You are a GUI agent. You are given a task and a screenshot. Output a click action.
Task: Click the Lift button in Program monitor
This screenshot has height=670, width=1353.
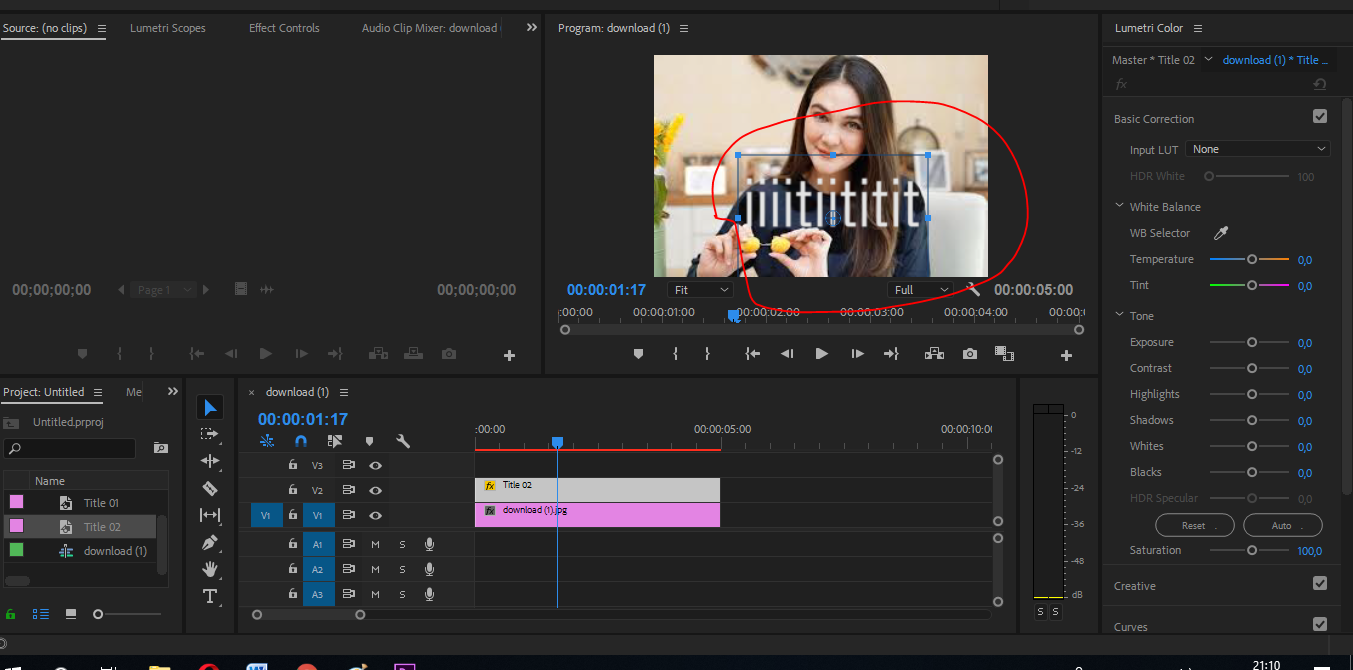[934, 354]
